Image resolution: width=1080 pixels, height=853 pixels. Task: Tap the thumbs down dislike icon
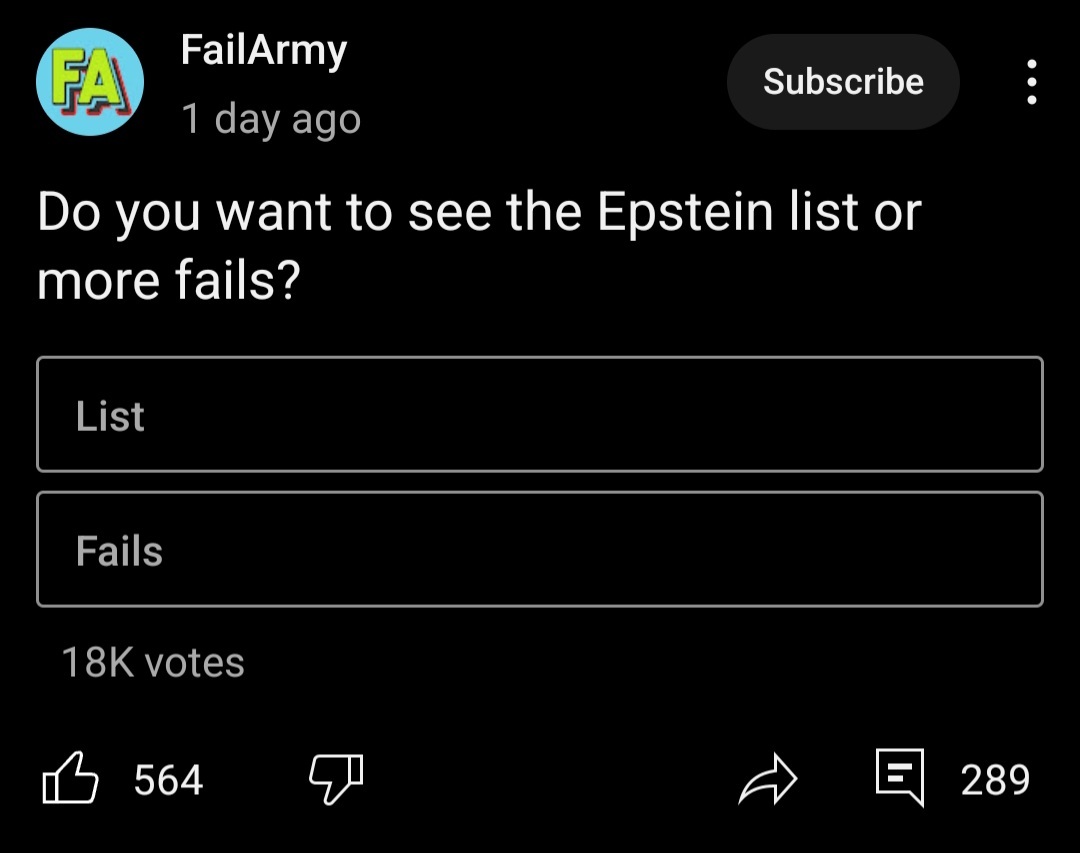336,780
